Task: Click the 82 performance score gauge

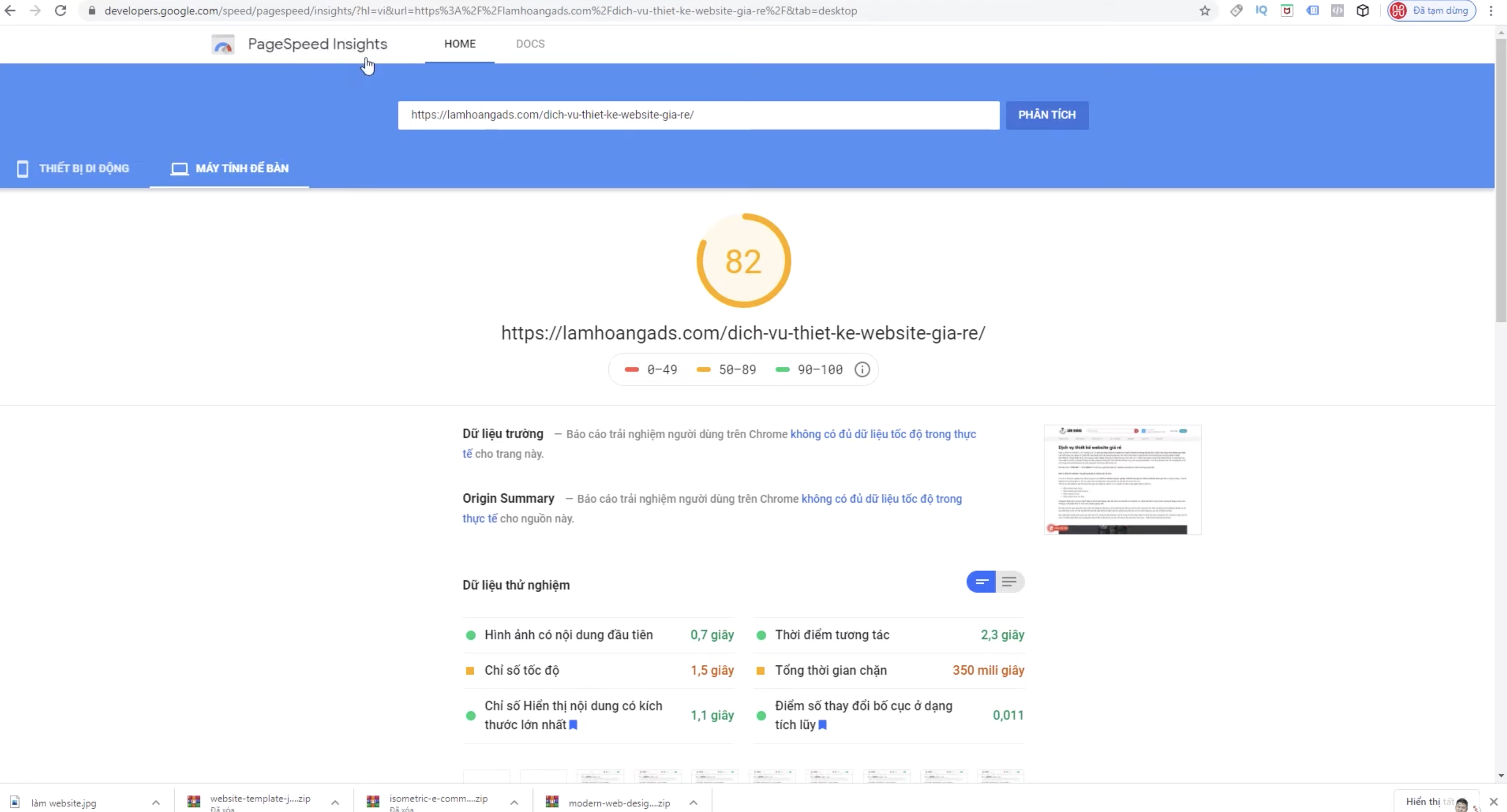Action: point(744,261)
